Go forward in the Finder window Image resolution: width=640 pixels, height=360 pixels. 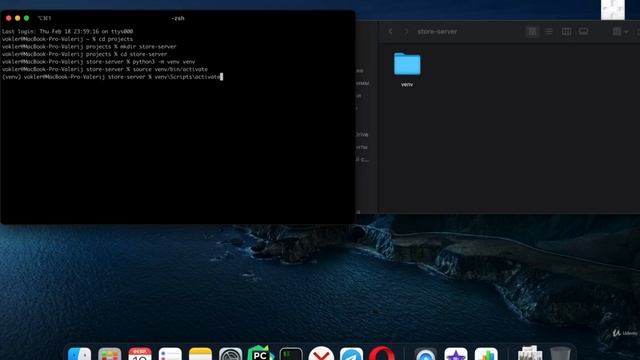(x=406, y=31)
